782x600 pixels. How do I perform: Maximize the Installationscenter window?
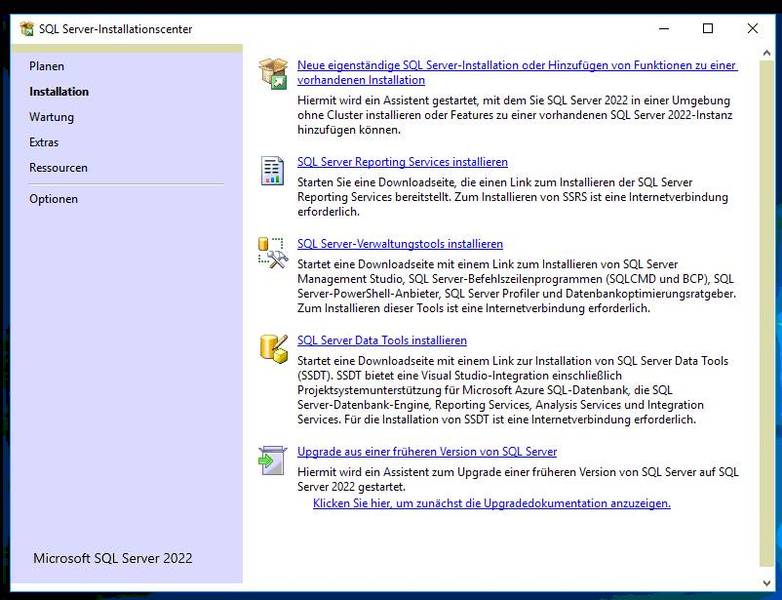708,29
